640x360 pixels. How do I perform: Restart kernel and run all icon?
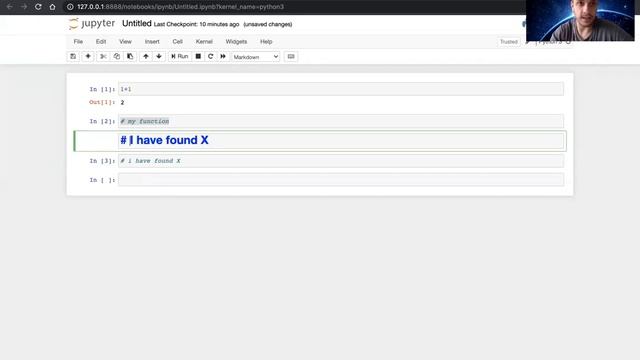223,56
